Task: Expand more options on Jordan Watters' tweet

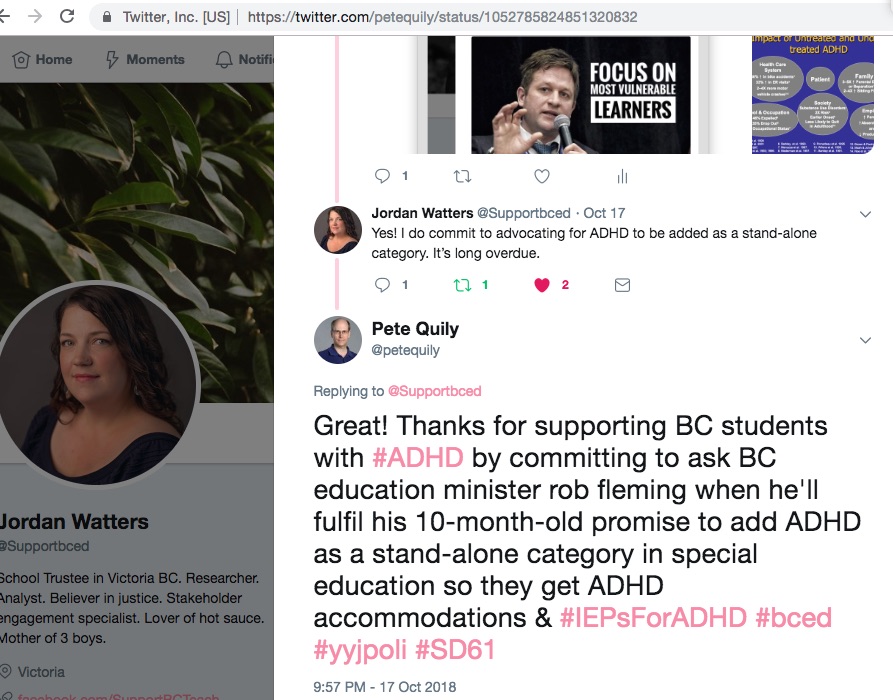Action: (866, 214)
